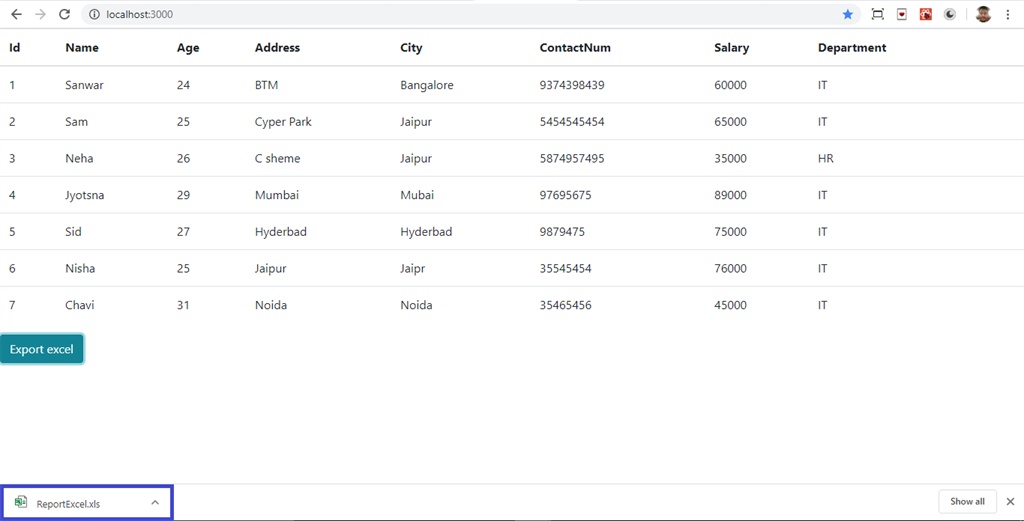Image resolution: width=1024 pixels, height=521 pixels.
Task: Close the downloads bar
Action: [1010, 501]
